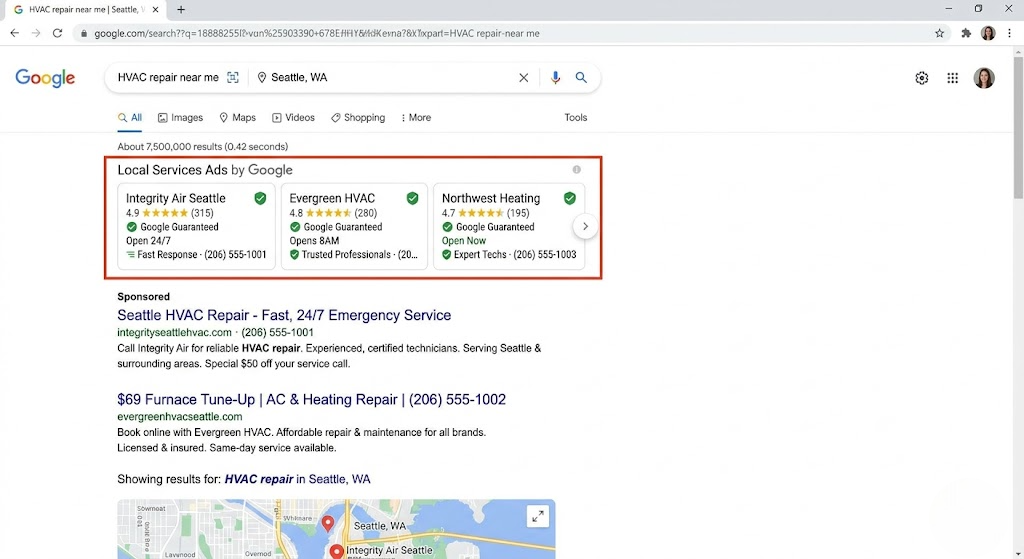Image resolution: width=1024 pixels, height=559 pixels.
Task: Click the Local Services Ads by Google heading
Action: [x=205, y=170]
